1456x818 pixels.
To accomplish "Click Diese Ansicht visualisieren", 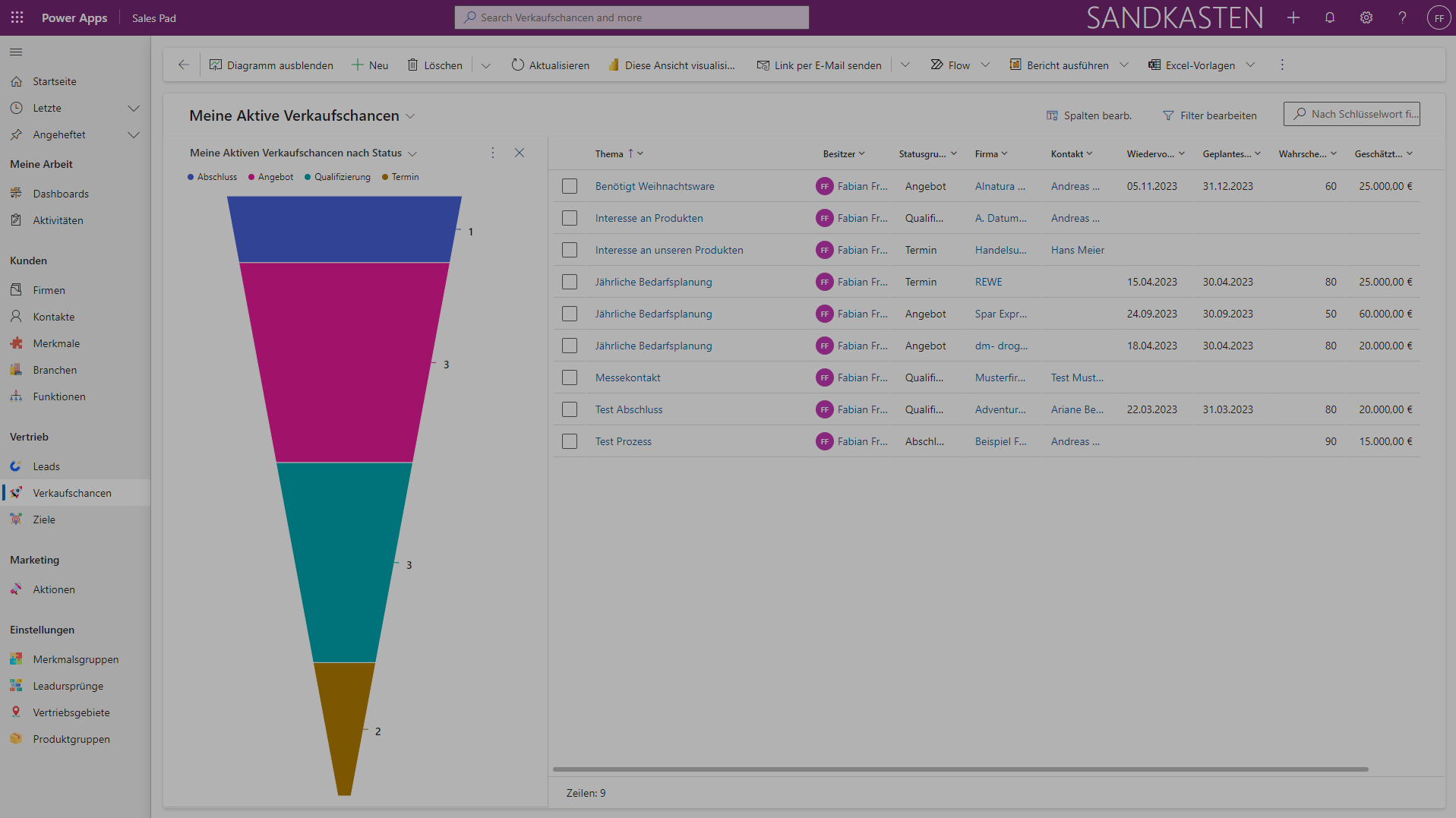I will coord(671,65).
